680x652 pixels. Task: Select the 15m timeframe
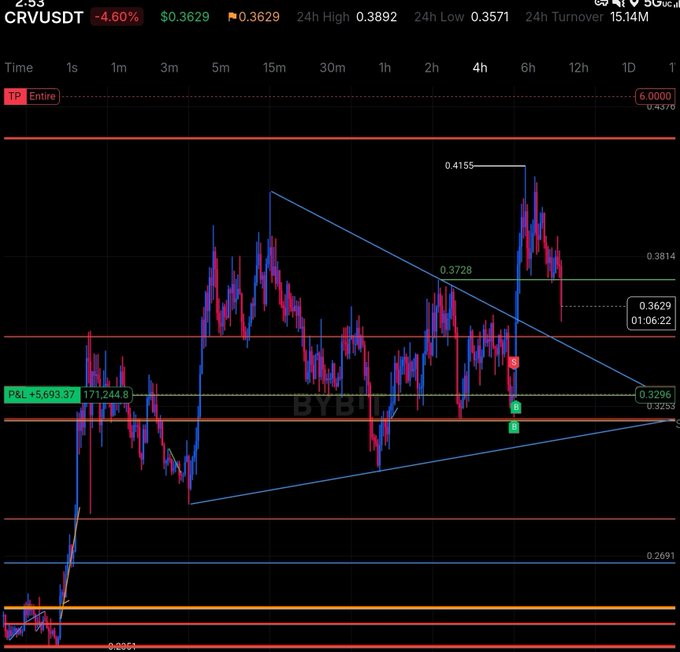[274, 68]
